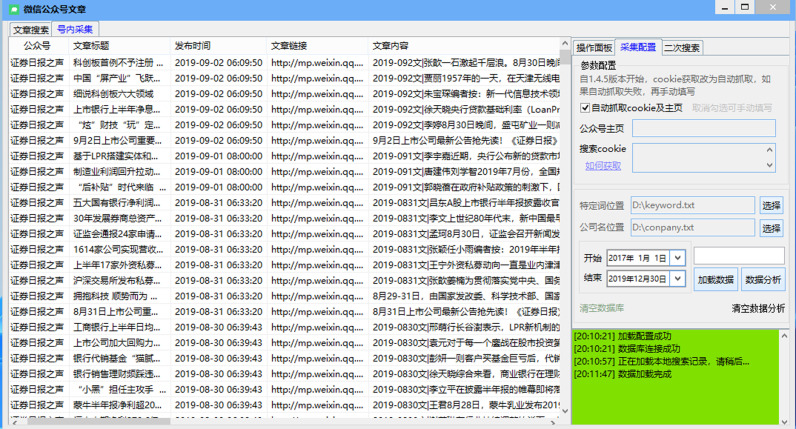Screen dimensions: 796x429
Task: Maximize the 微信公众号文章 window
Action: (x=745, y=8)
